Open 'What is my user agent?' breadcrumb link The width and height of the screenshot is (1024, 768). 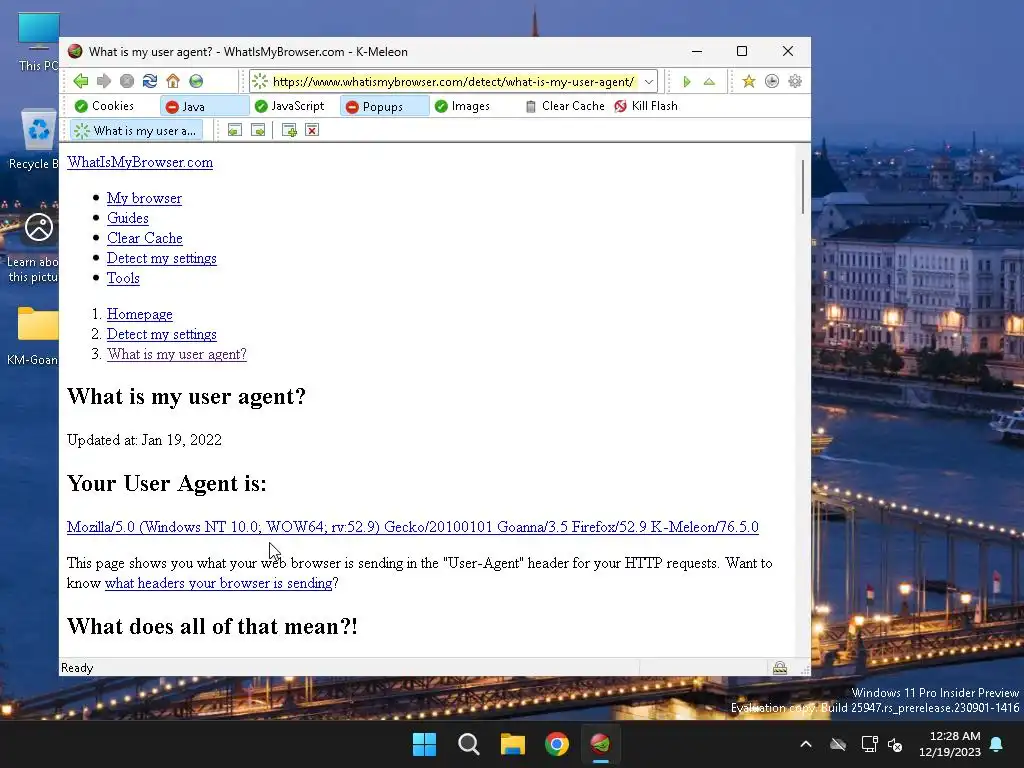pyautogui.click(x=177, y=354)
